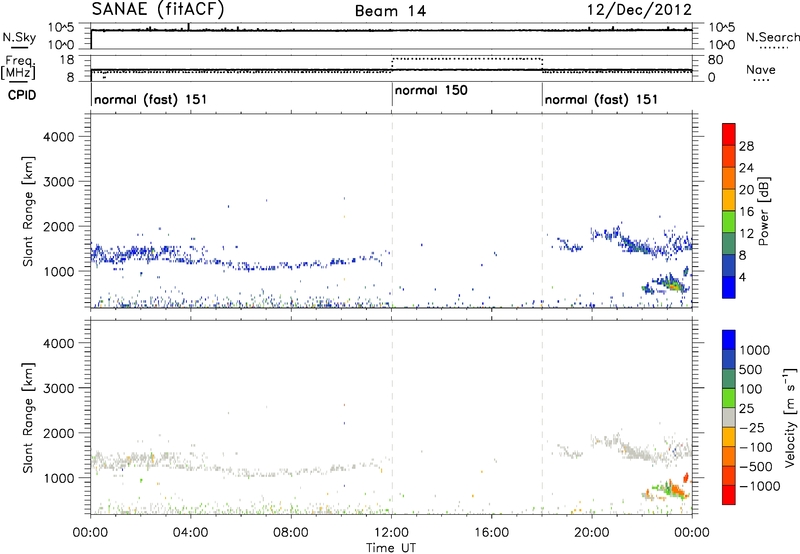Image resolution: width=800 pixels, height=554 pixels.
Task: Click the red negative-velocity patch in velocity panel
Action: 686,477
